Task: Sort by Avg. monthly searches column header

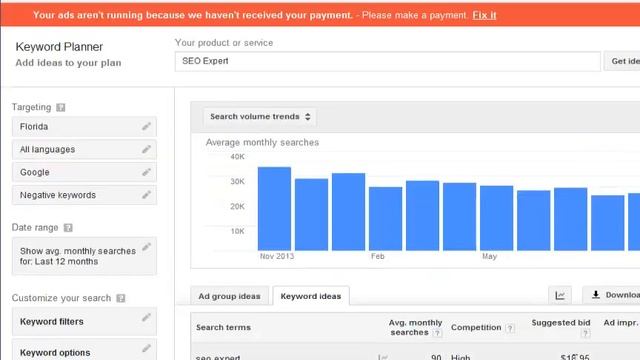Action: [415, 328]
